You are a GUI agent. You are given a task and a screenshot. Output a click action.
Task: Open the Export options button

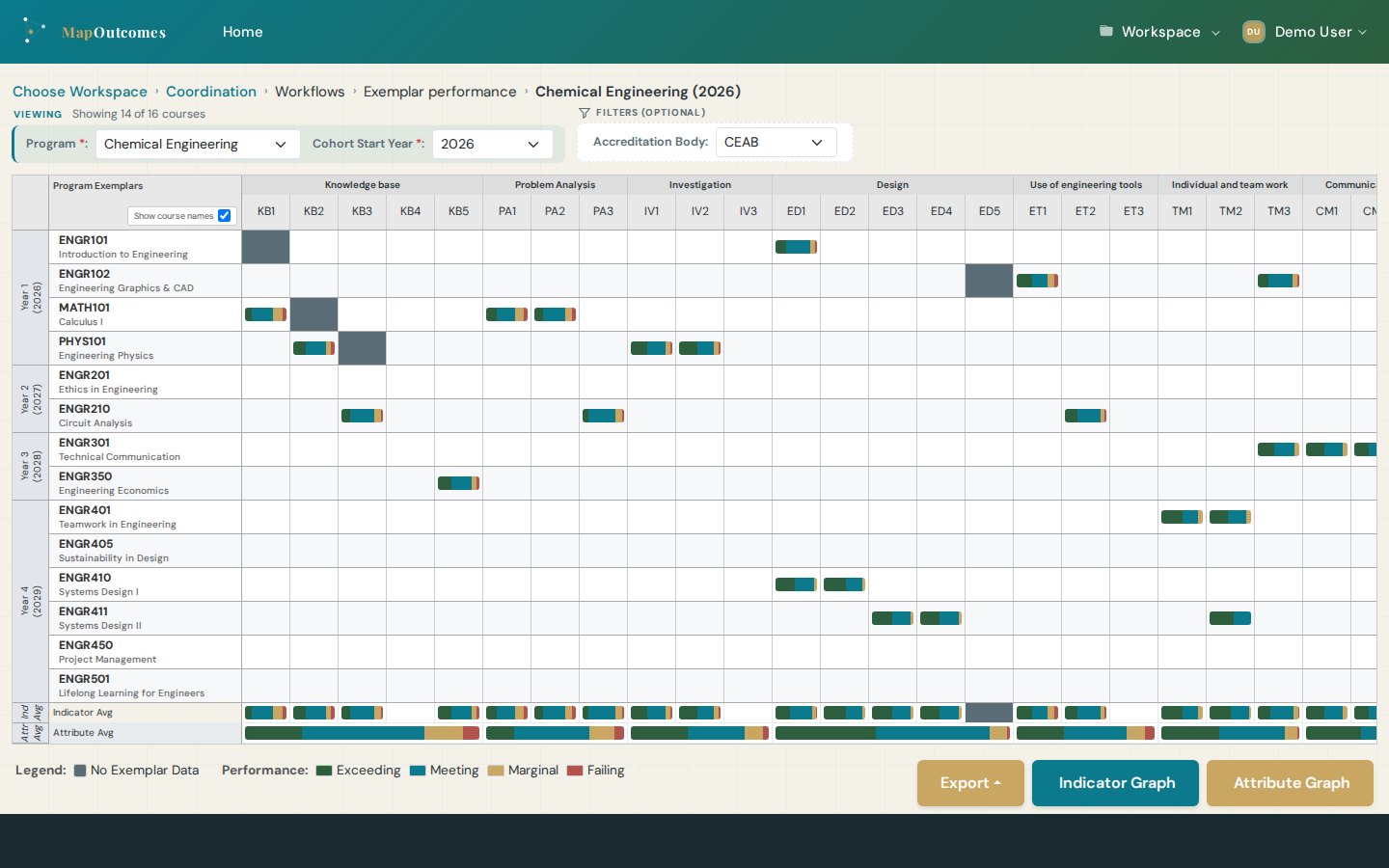point(970,783)
